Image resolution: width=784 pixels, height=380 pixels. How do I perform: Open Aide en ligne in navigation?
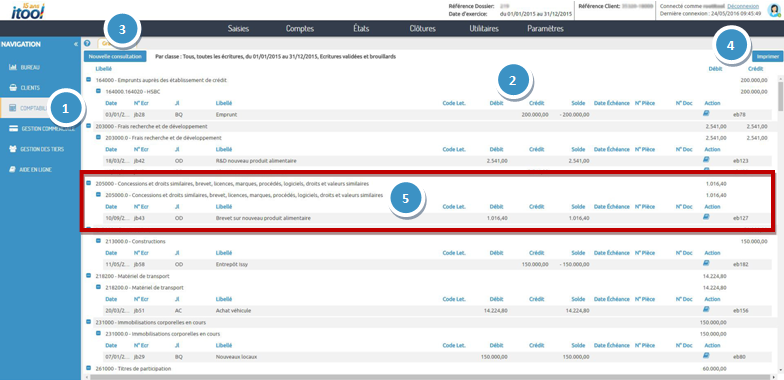(30, 170)
